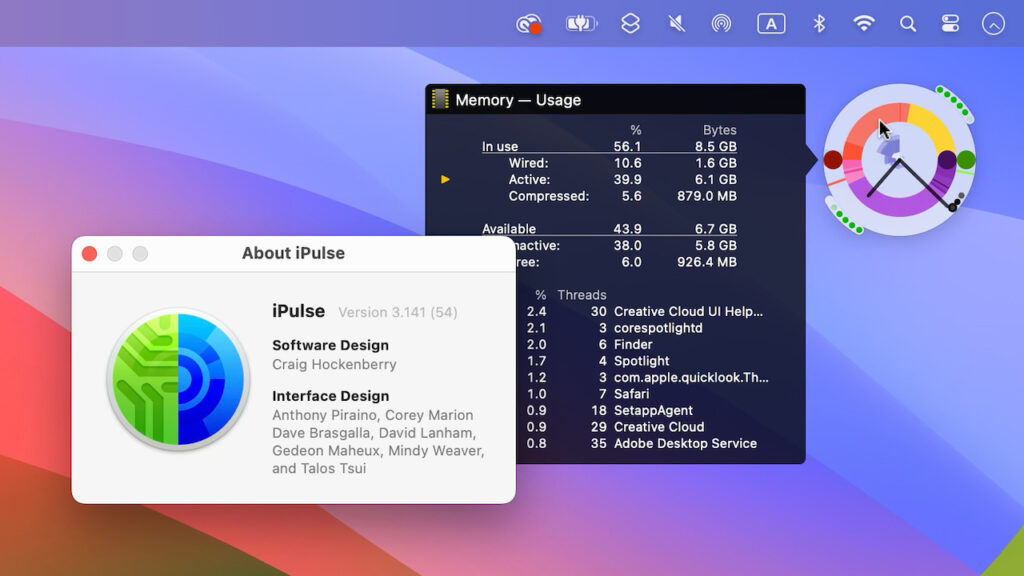The width and height of the screenshot is (1024, 576).
Task: Click the circled chevron at menu bar right
Action: tap(994, 23)
